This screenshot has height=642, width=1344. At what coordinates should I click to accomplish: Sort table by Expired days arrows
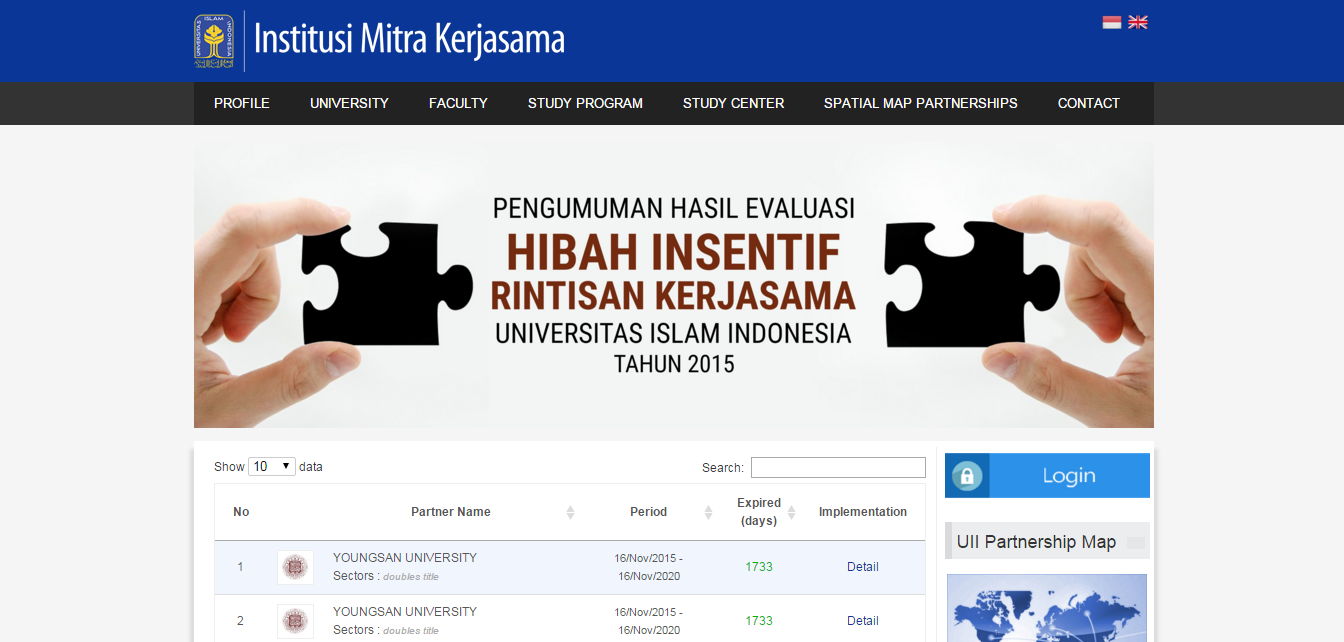pyautogui.click(x=791, y=512)
